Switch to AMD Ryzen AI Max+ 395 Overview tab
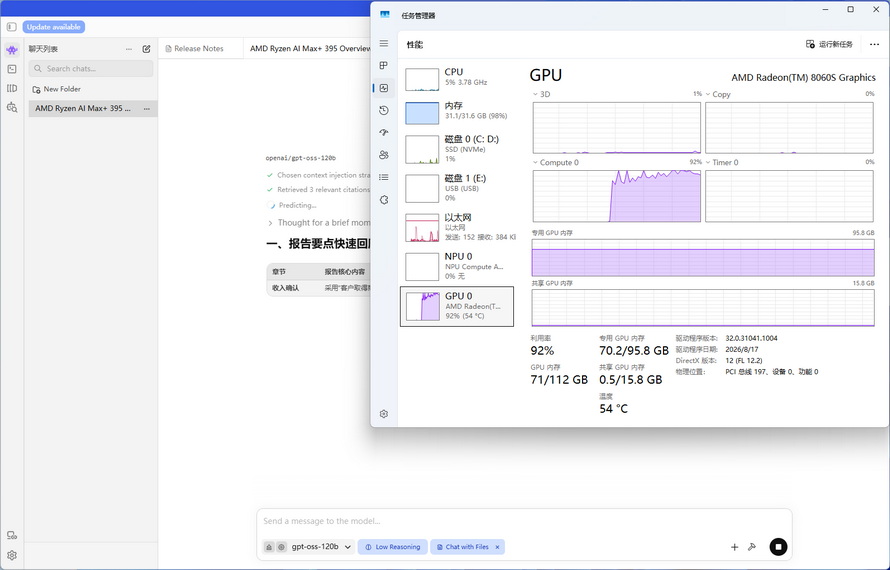890x570 pixels. point(310,49)
